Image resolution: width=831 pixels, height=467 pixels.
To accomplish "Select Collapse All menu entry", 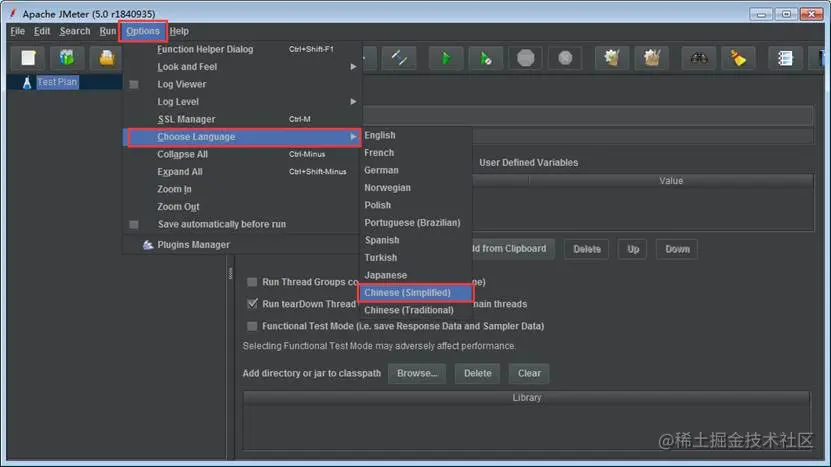I will point(243,154).
